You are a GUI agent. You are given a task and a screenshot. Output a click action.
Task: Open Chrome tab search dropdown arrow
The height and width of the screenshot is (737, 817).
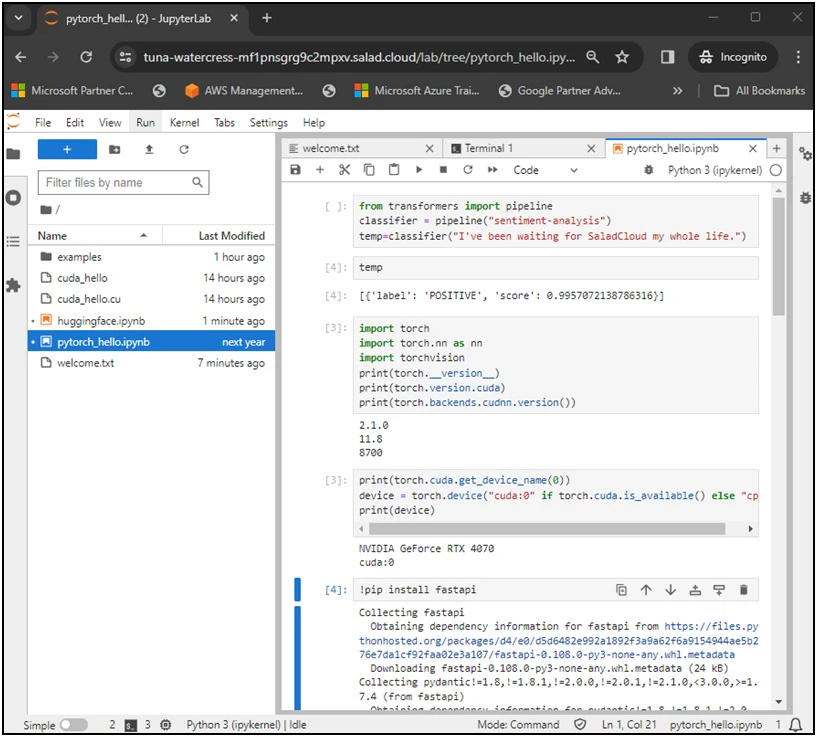point(18,18)
